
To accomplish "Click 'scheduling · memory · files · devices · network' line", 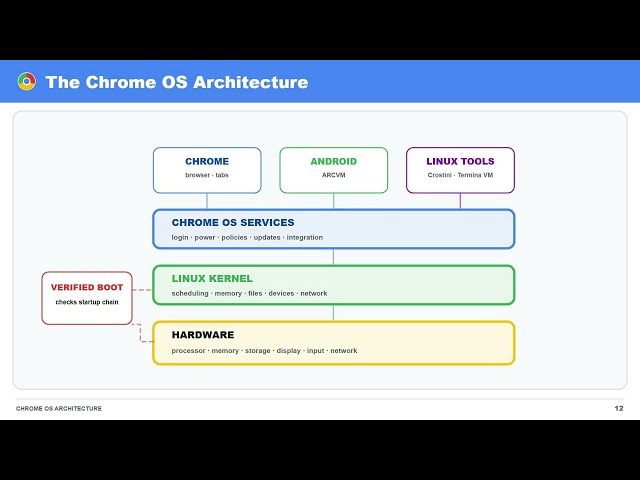I will coord(249,293).
